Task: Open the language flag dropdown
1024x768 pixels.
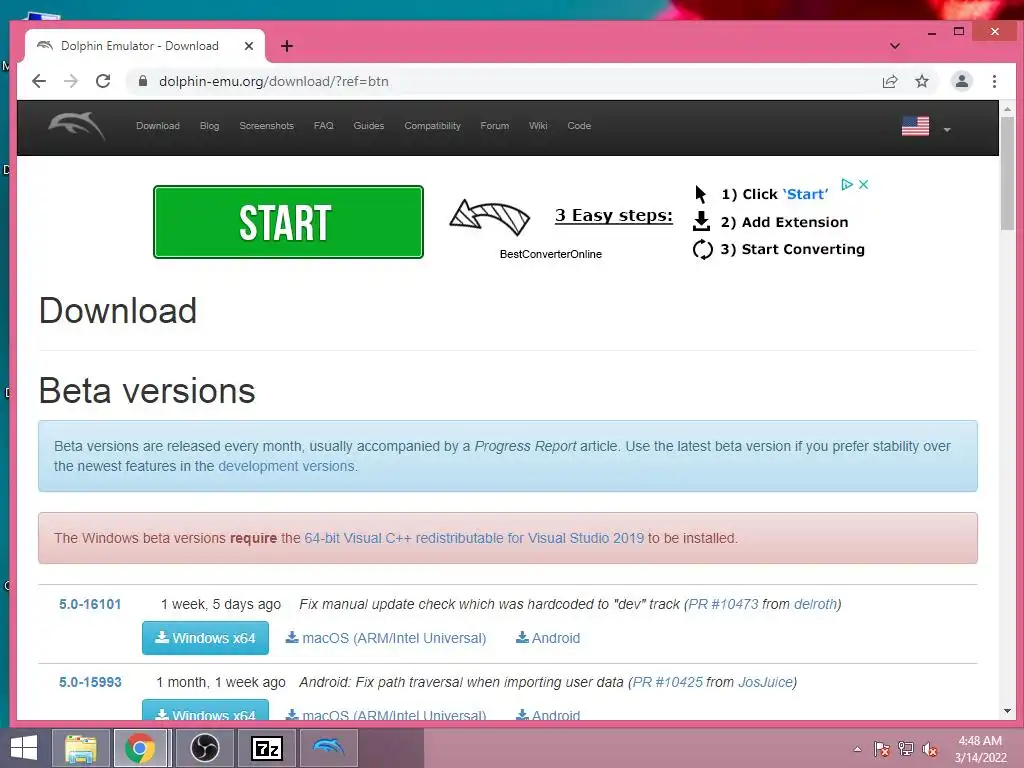Action: [925, 127]
